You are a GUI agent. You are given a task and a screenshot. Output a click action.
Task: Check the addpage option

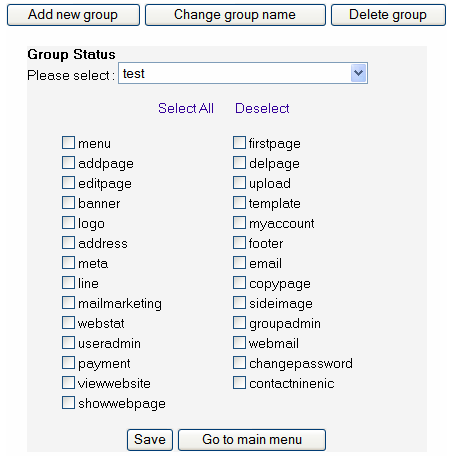coord(68,163)
